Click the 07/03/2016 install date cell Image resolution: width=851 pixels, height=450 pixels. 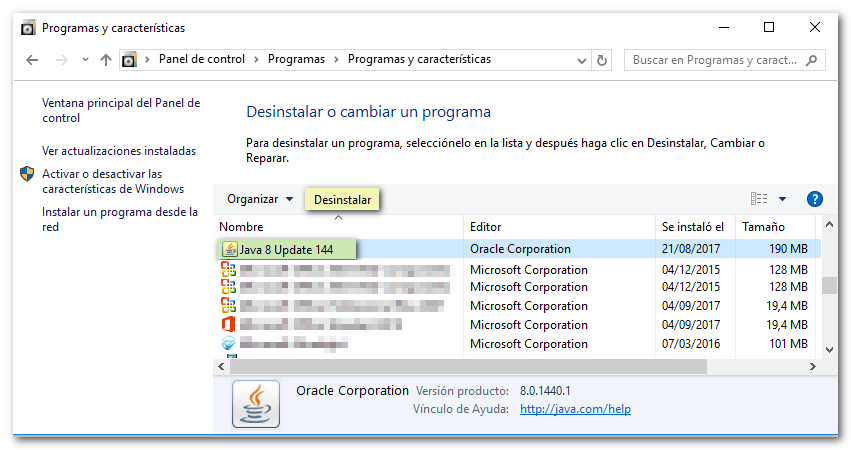click(691, 344)
